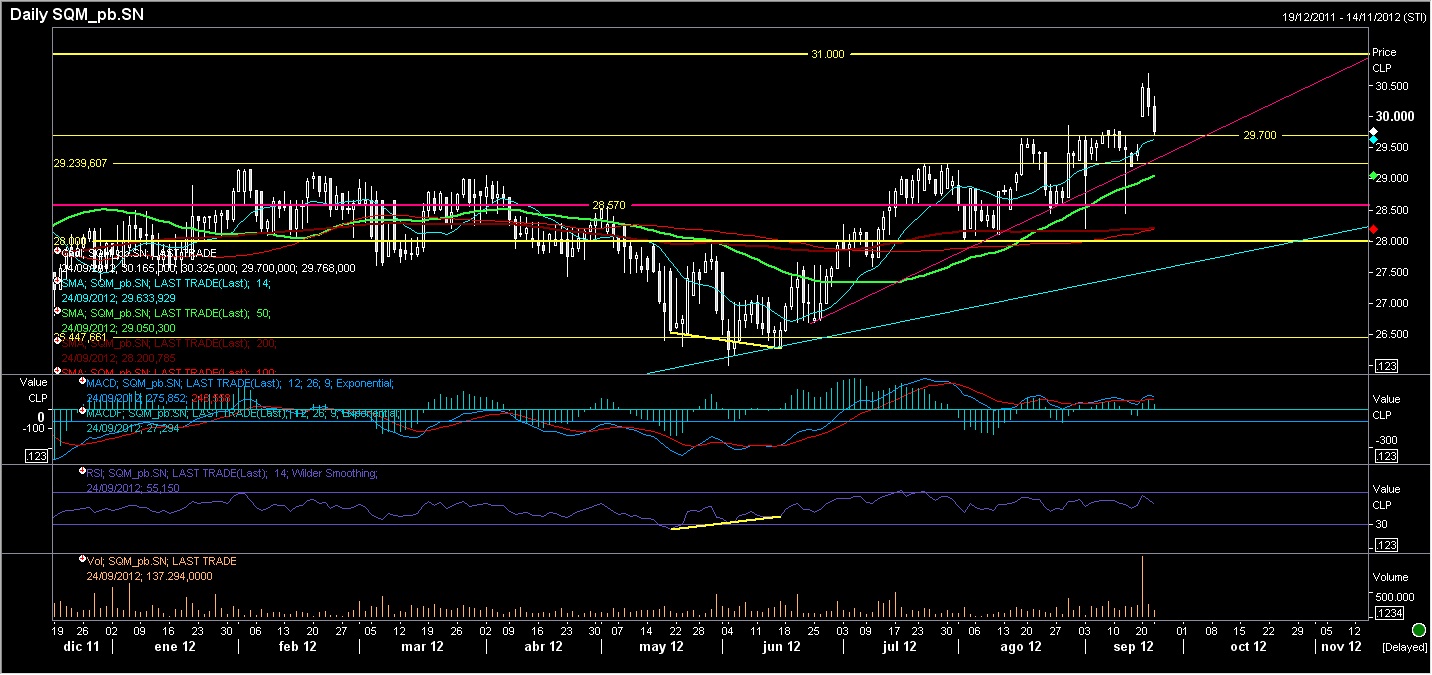This screenshot has height=675, width=1432.
Task: Click the Price CLP axis title
Action: tap(1383, 60)
